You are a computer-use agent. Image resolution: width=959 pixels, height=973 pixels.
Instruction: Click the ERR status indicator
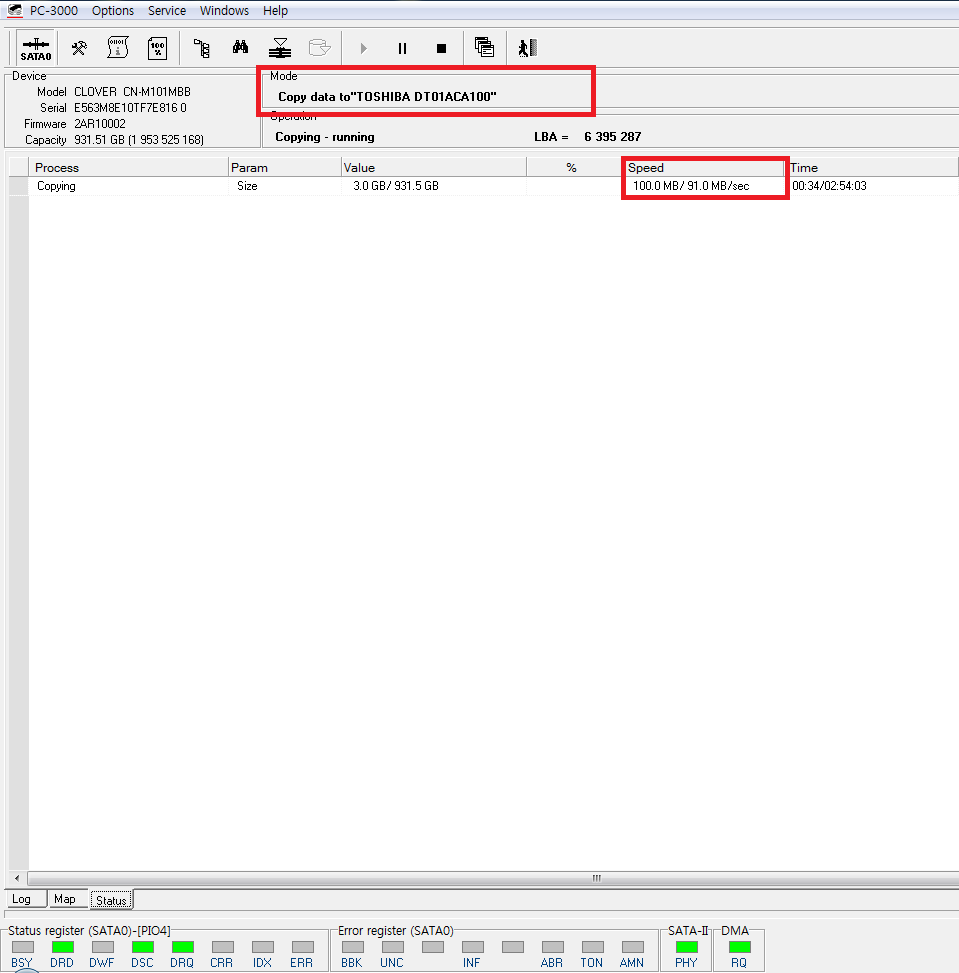pos(302,947)
